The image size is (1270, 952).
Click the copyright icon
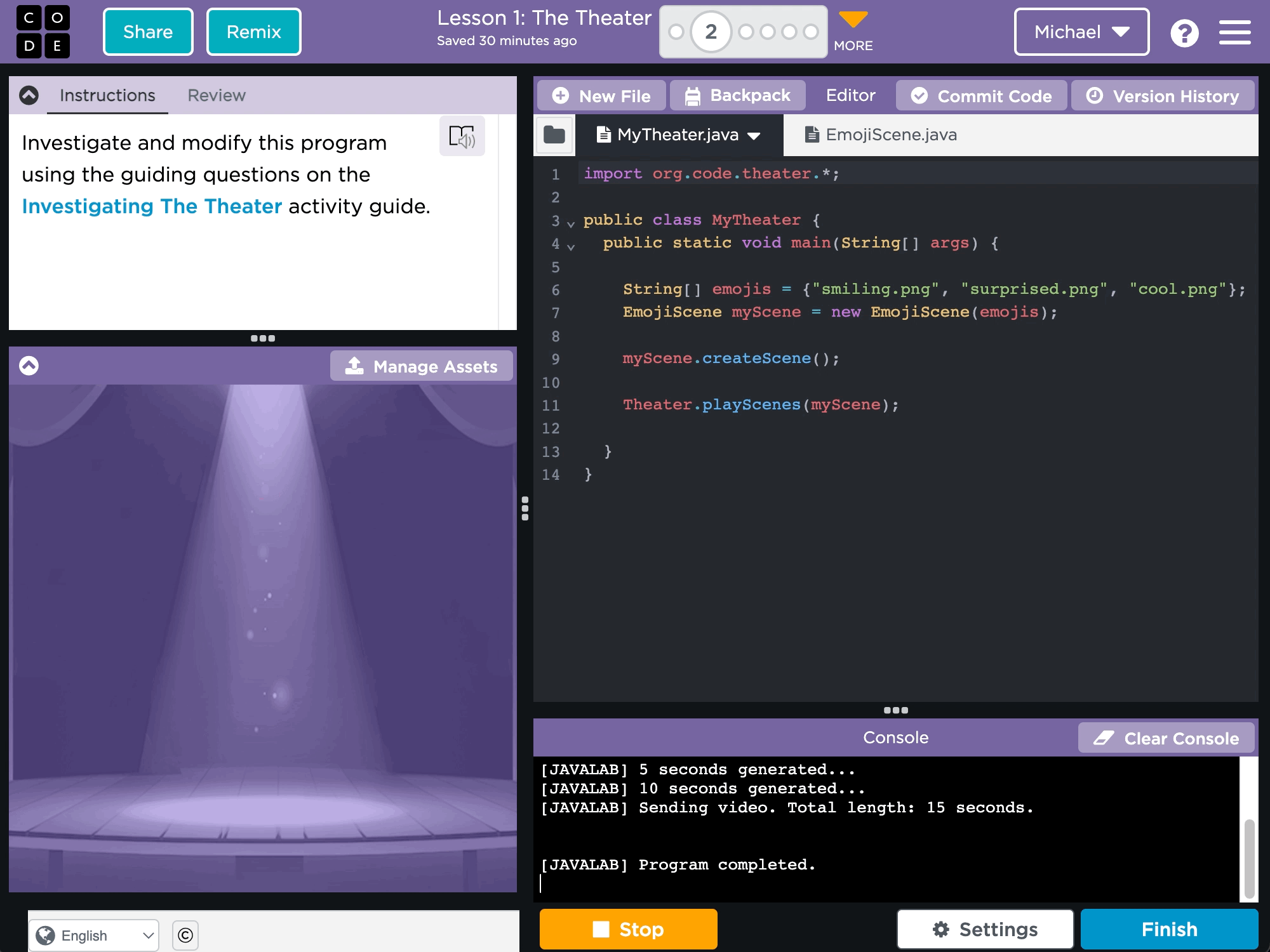185,935
